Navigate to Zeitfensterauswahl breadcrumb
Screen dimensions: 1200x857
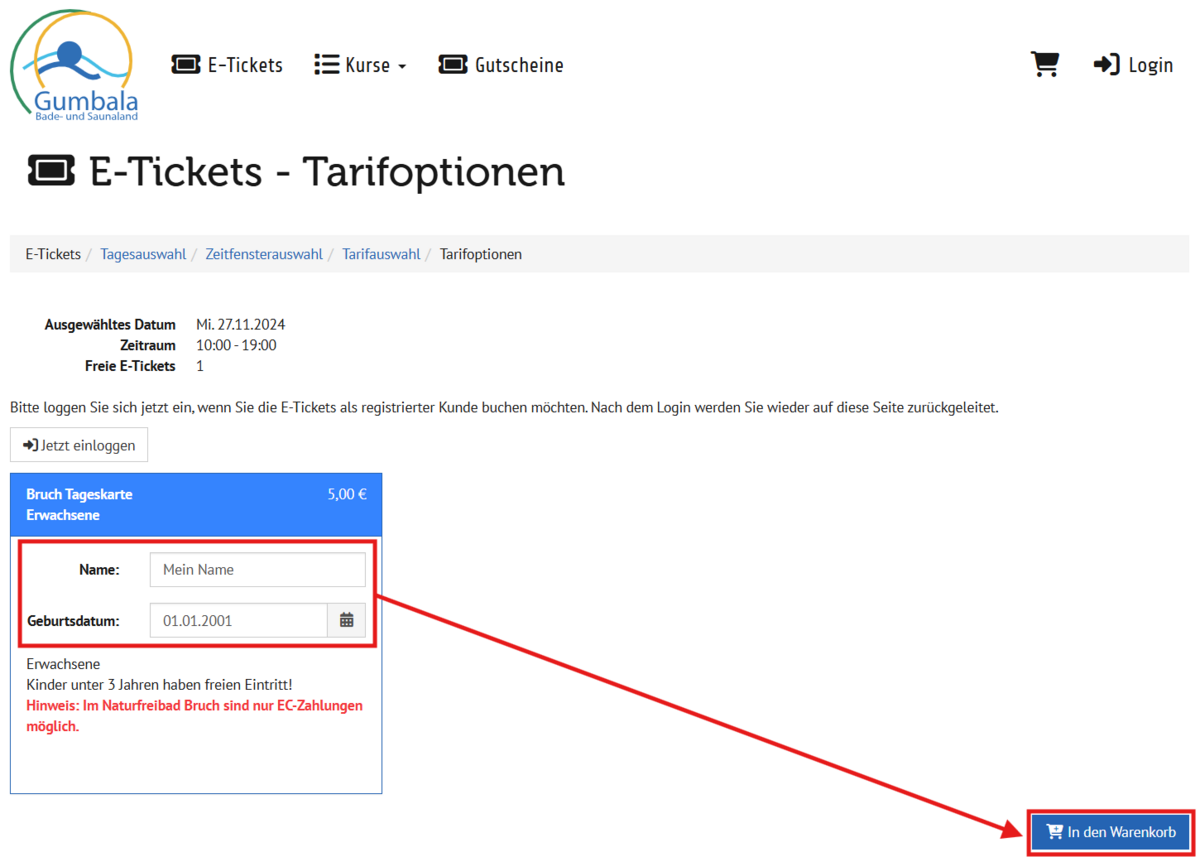[x=264, y=254]
